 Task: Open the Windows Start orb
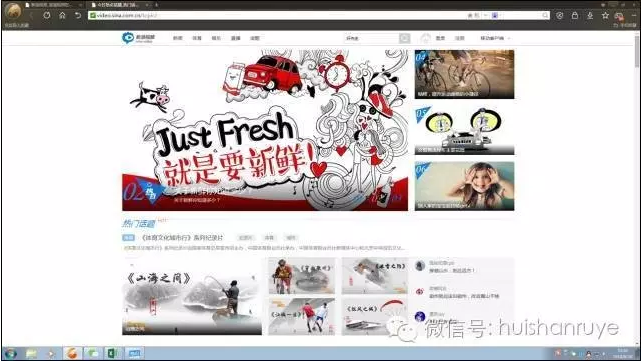pos(11,353)
